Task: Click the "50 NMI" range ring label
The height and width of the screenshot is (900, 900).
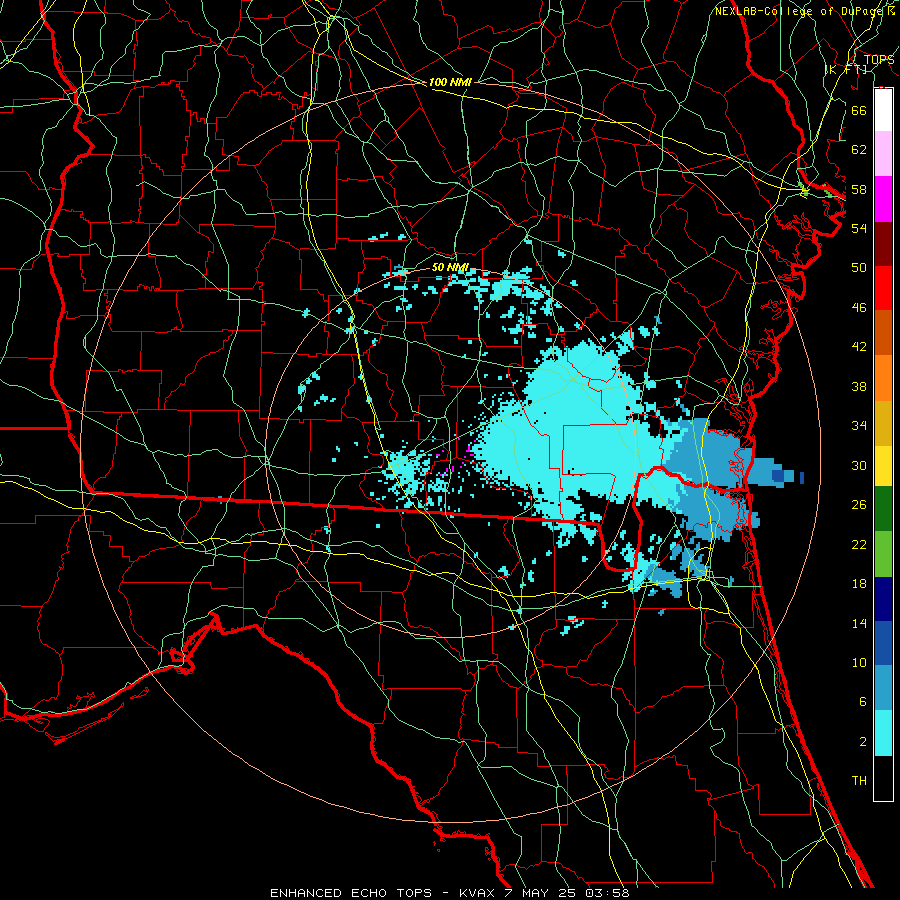Action: pos(451,268)
